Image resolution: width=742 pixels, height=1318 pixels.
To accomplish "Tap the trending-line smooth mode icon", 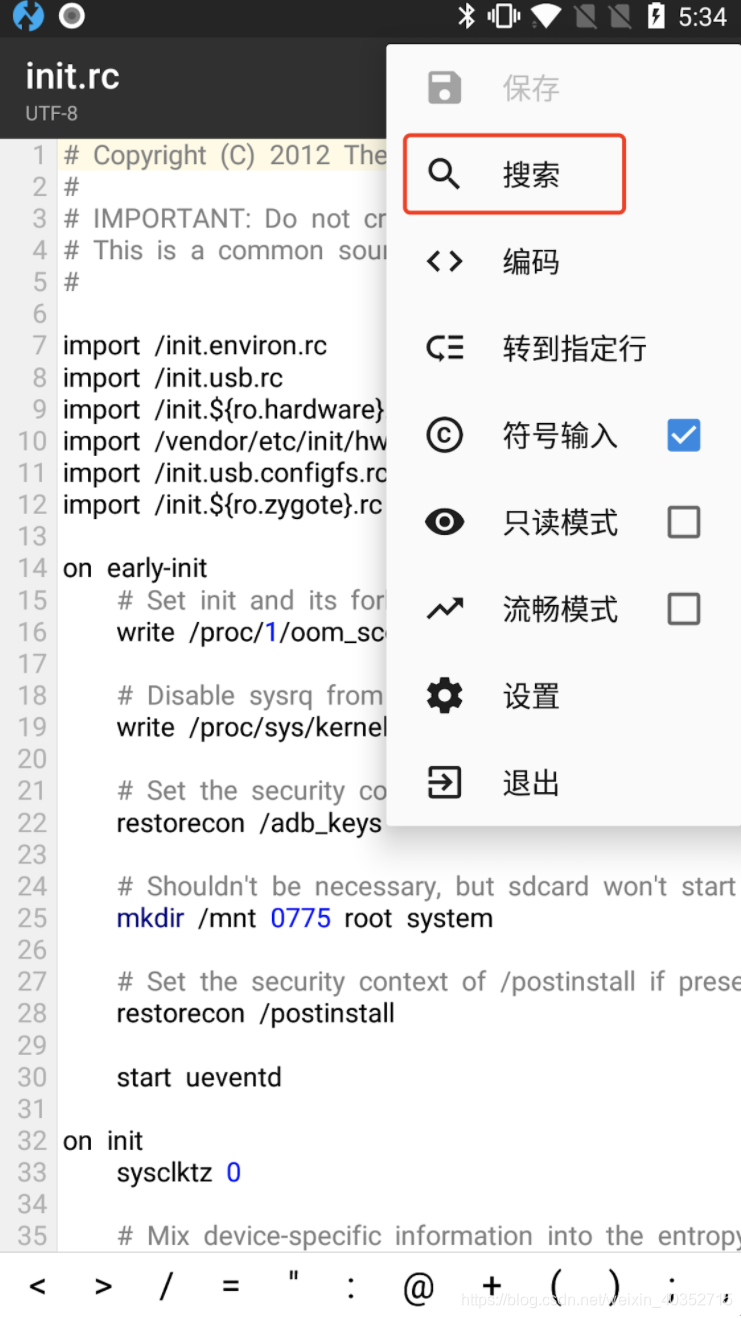I will coord(445,609).
